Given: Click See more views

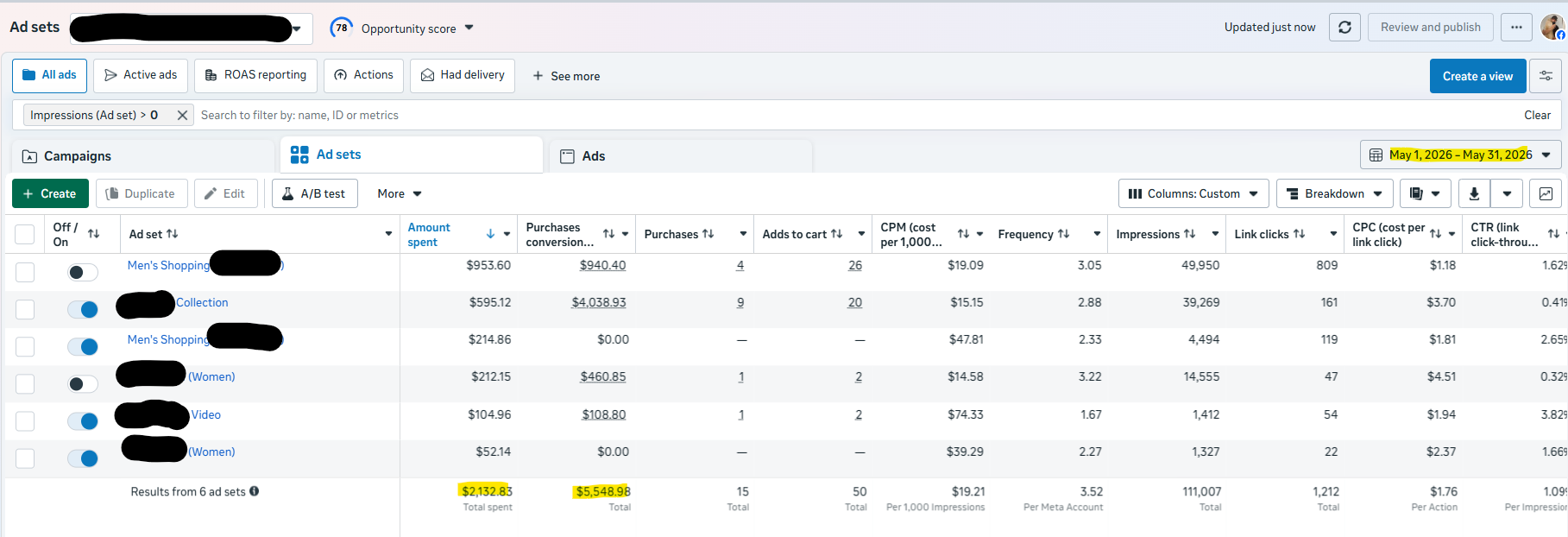Looking at the screenshot, I should pos(566,76).
